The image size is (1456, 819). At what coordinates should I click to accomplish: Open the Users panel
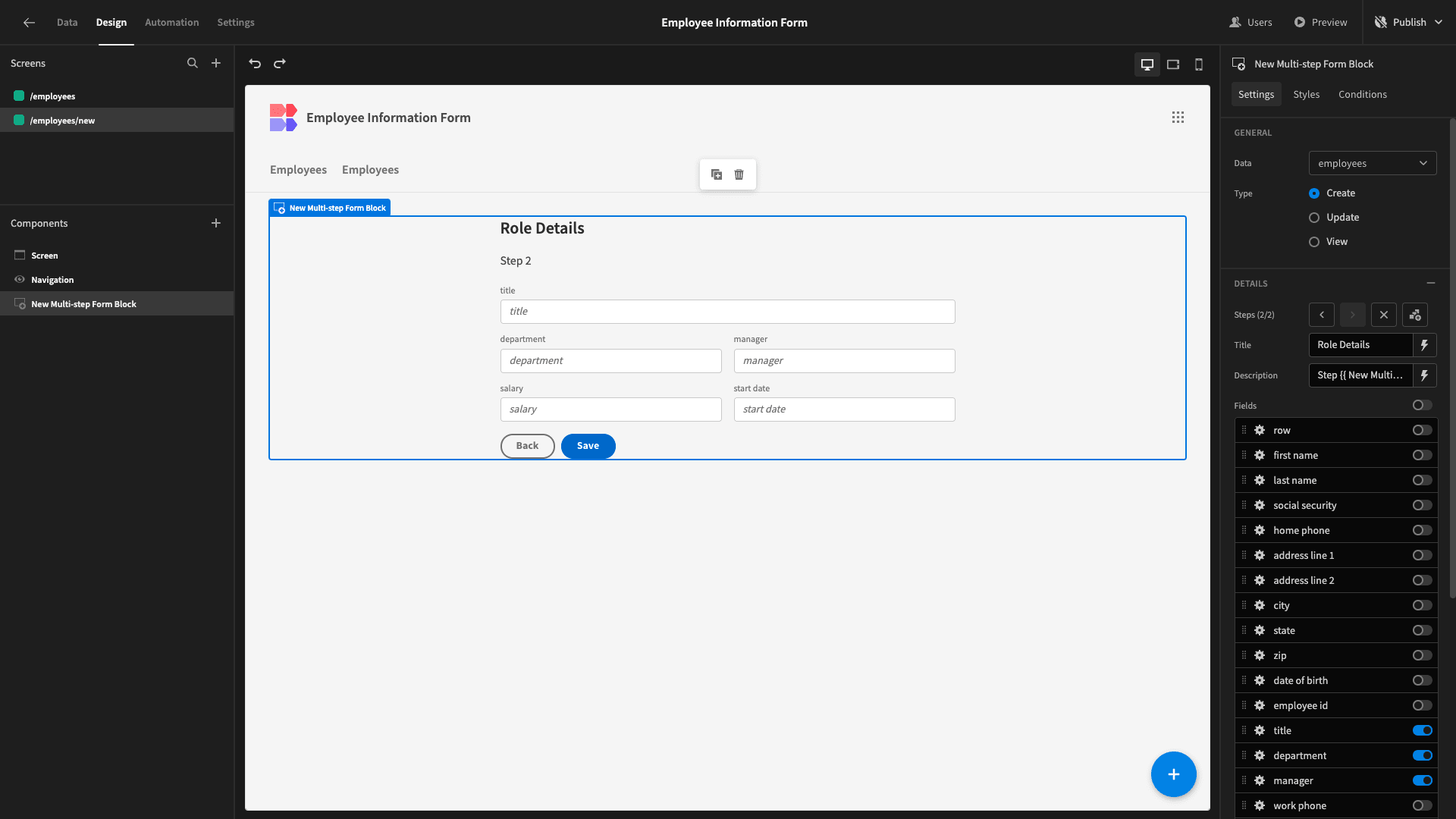point(1251,22)
